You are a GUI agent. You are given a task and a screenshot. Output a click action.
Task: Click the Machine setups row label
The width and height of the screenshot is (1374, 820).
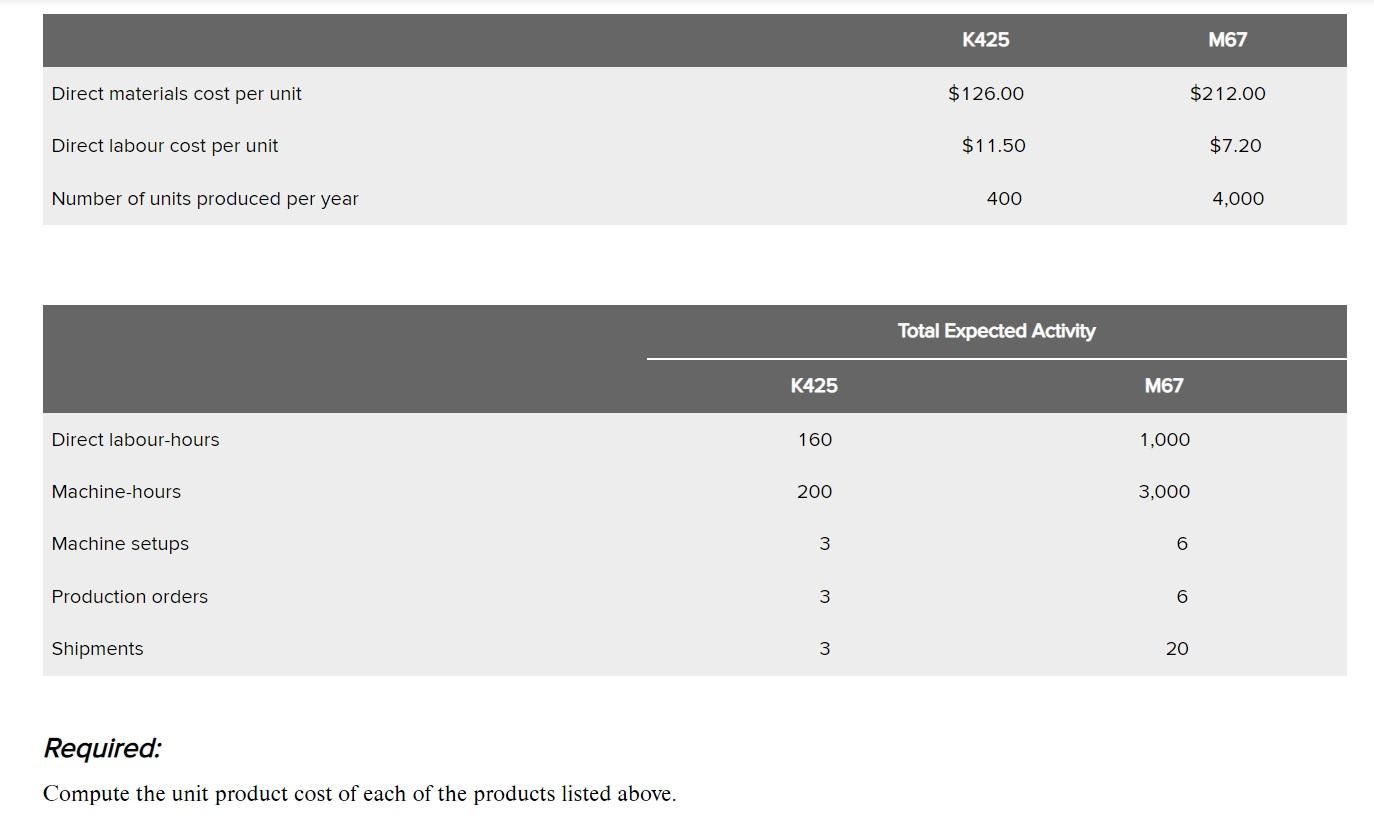click(x=120, y=544)
